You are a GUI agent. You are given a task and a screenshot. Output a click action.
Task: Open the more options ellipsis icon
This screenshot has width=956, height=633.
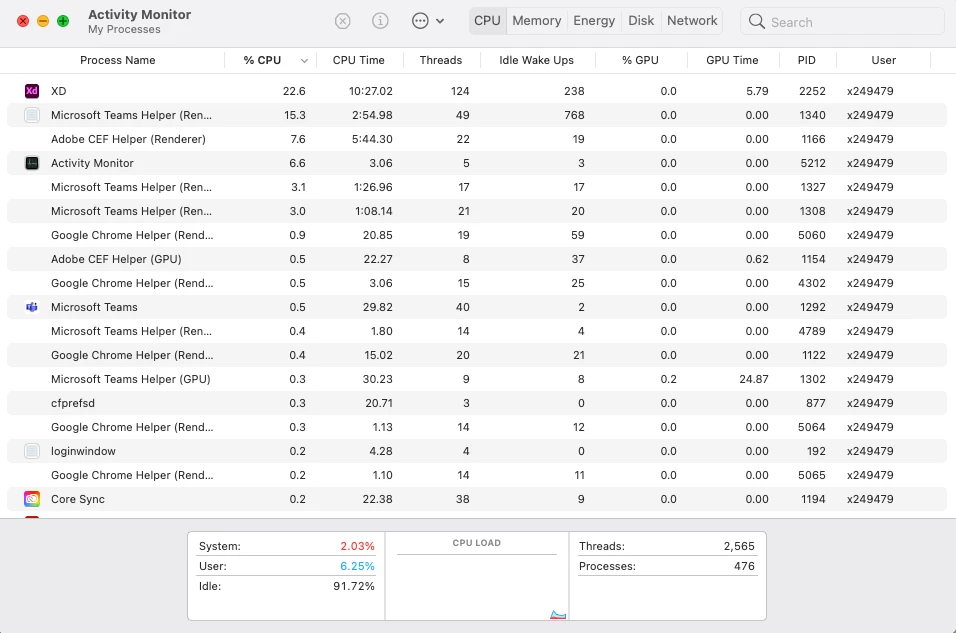coord(420,21)
